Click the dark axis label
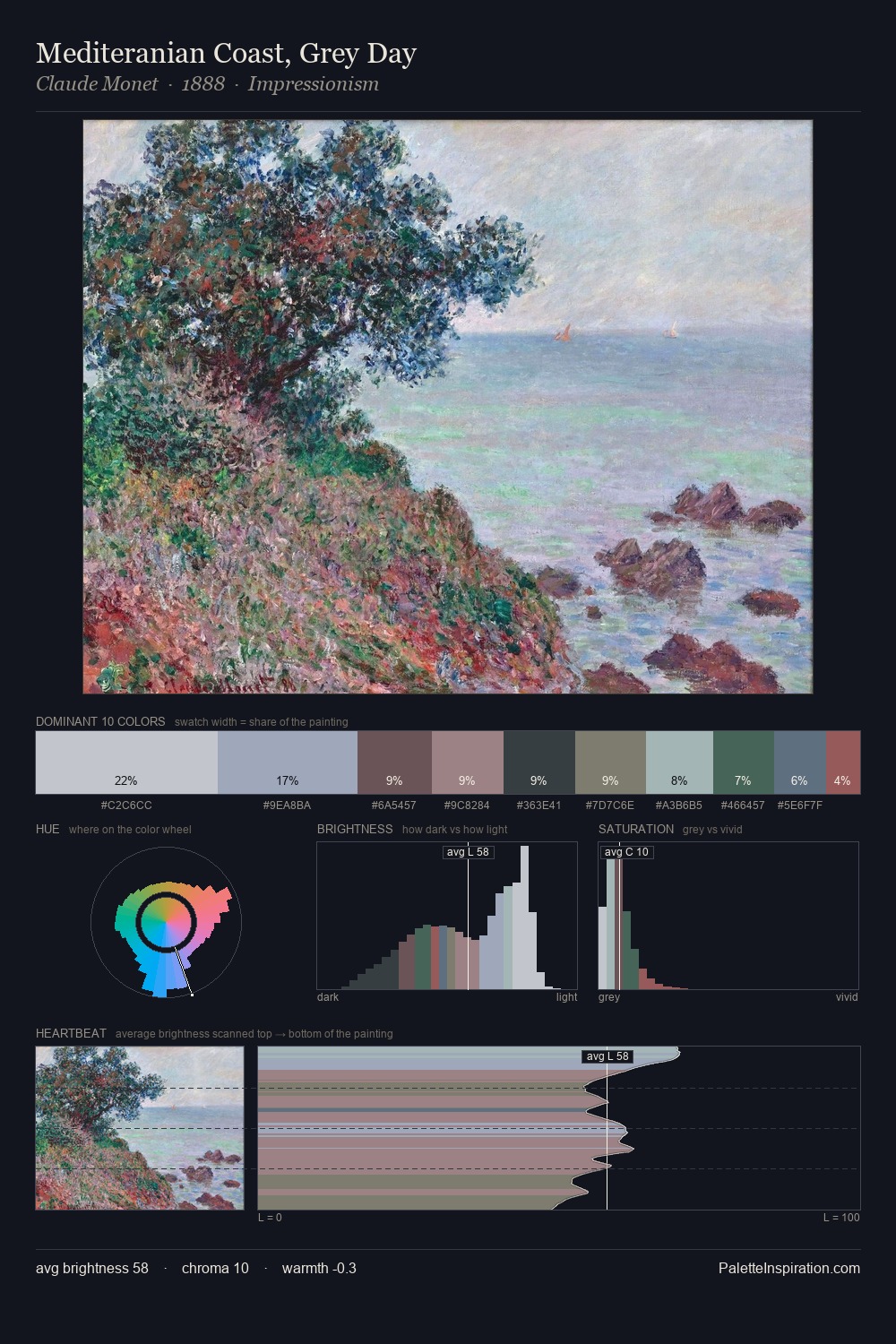This screenshot has width=896, height=1344. click(x=328, y=997)
